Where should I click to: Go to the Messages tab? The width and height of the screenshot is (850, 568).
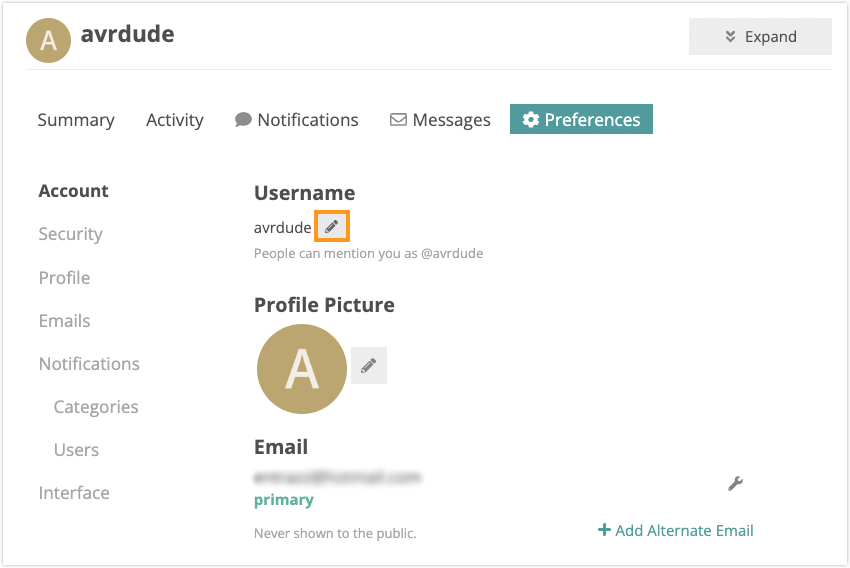point(440,120)
